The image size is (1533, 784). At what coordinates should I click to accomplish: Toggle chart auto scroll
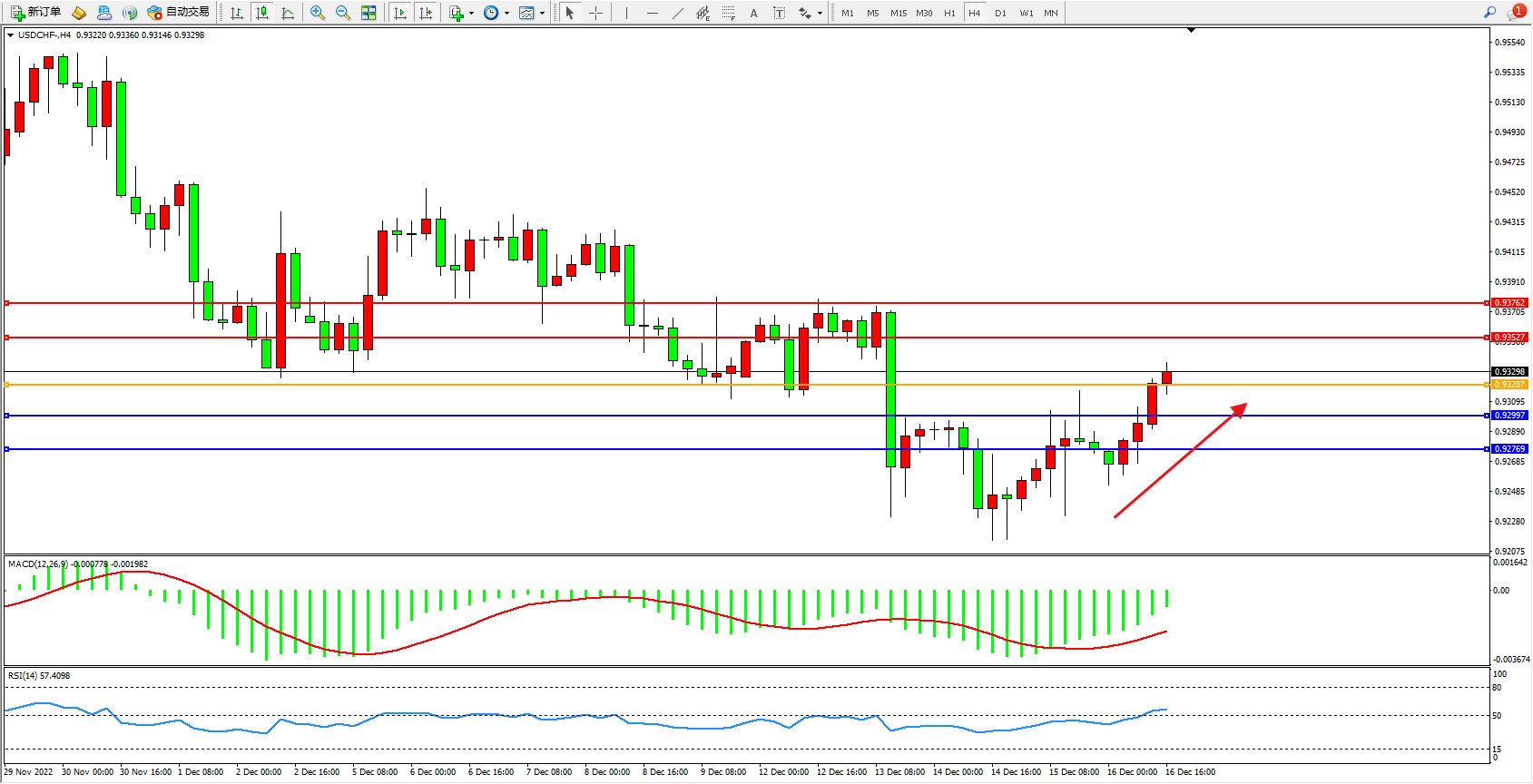(400, 13)
